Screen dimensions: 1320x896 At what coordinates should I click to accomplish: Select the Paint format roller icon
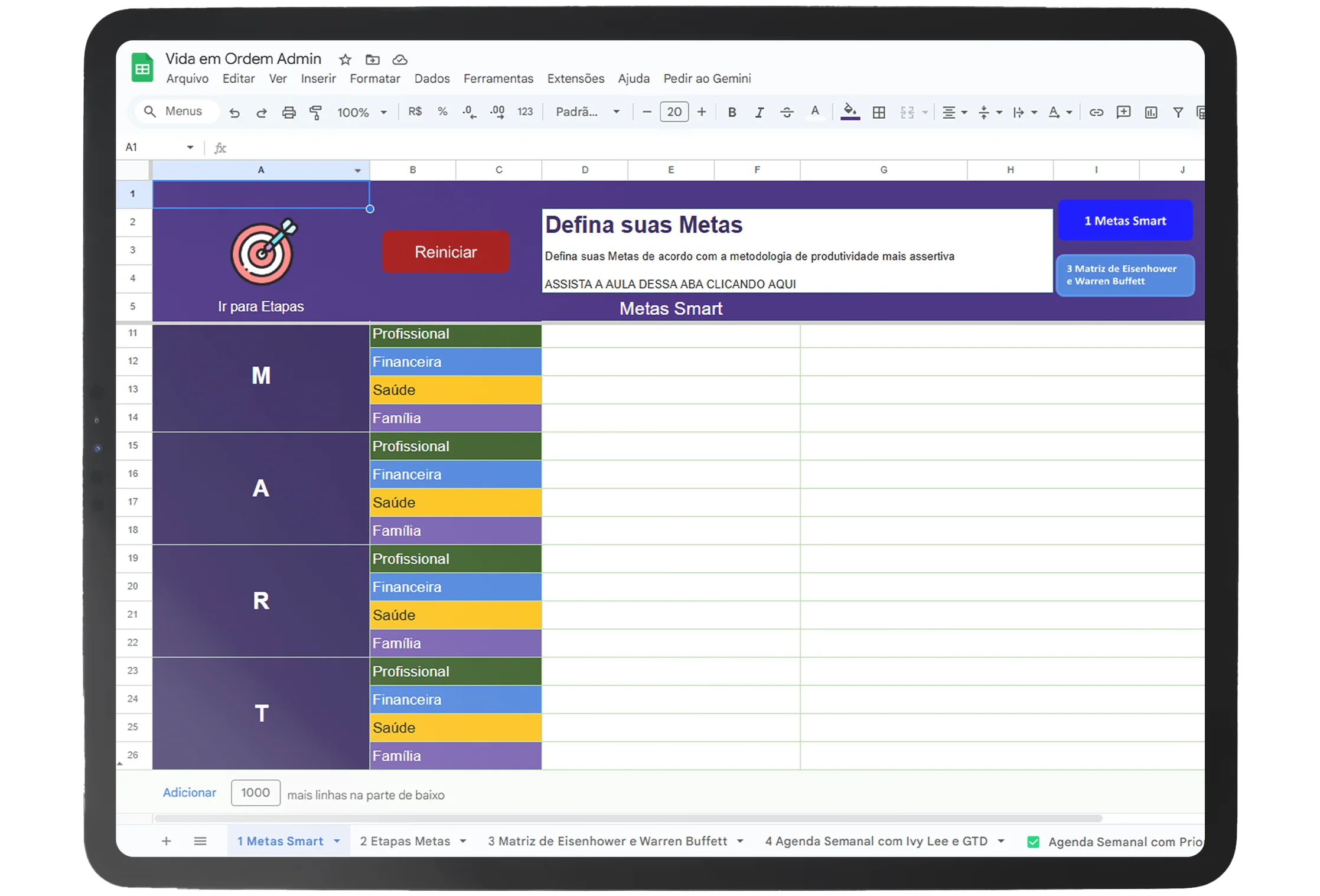[x=316, y=112]
